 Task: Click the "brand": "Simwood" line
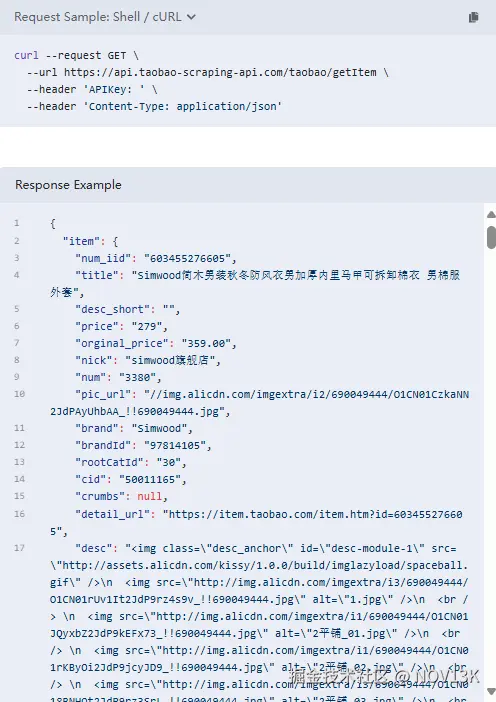[134, 428]
